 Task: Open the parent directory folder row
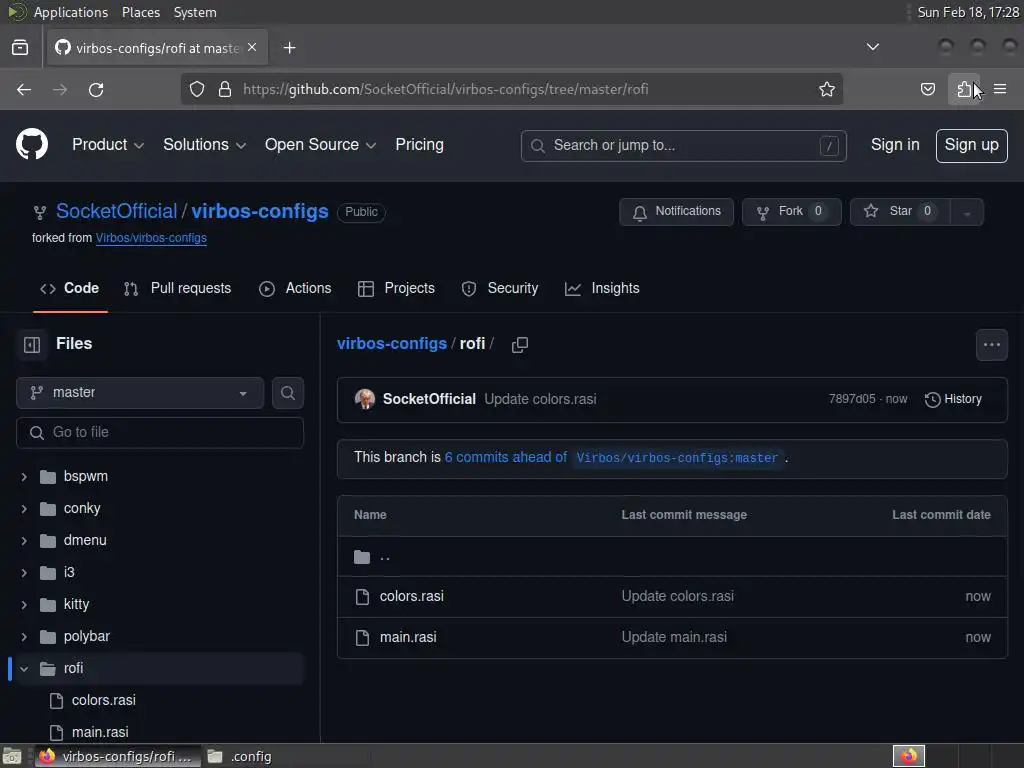pyautogui.click(x=672, y=557)
